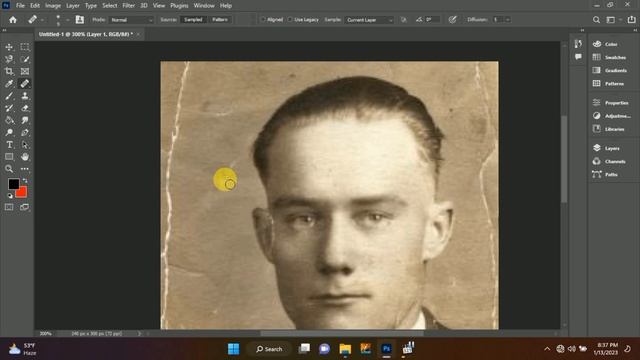
Task: Select the Rectangular Marquee tool
Action: point(25,47)
